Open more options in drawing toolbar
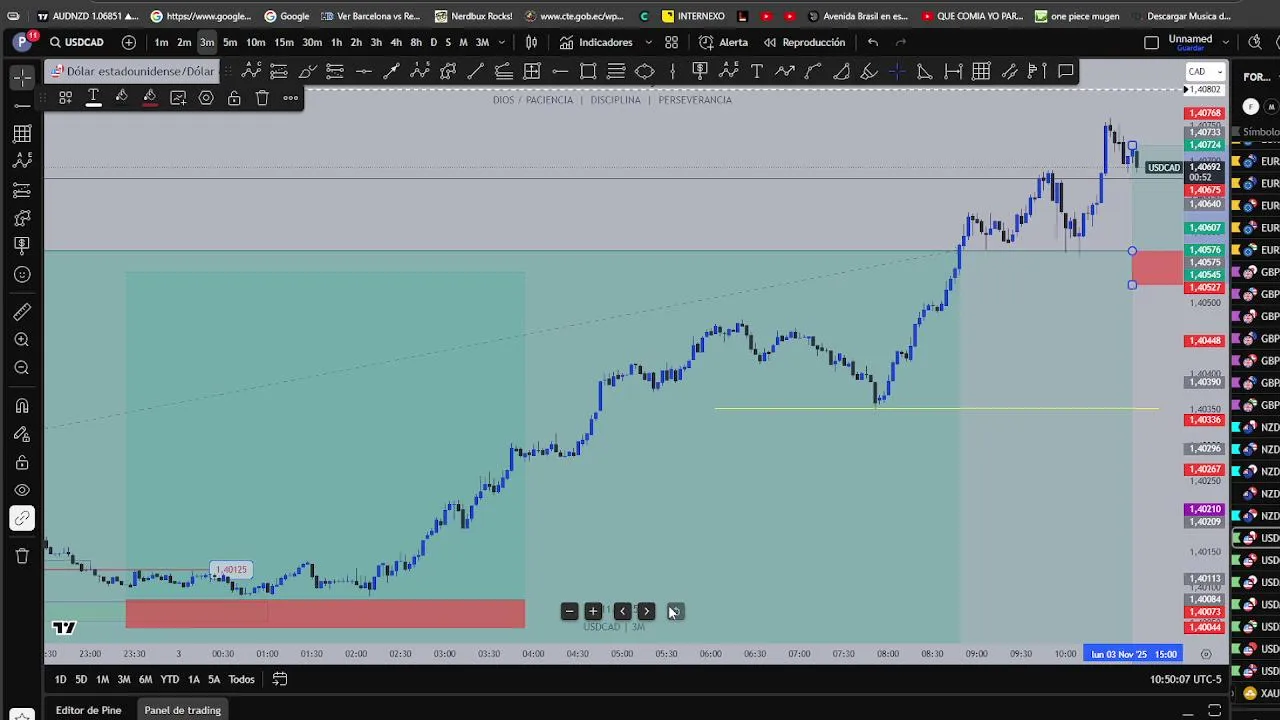This screenshot has width=1280, height=720. point(290,97)
